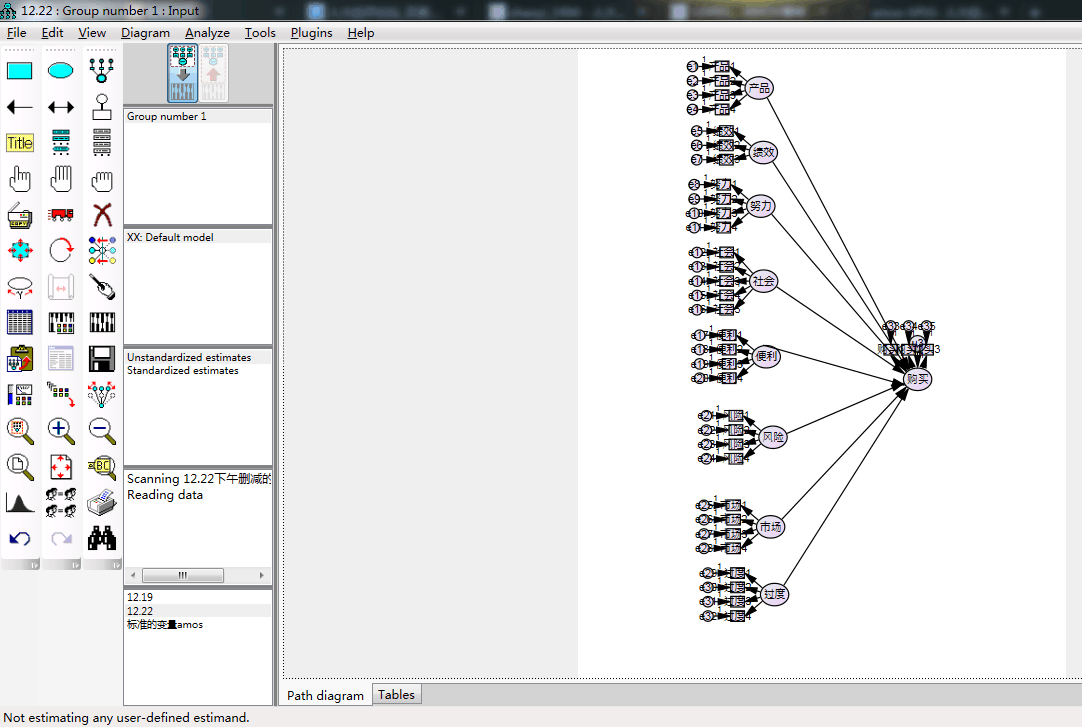1082x727 pixels.
Task: Select the 12.19 file entry
Action: coord(198,597)
